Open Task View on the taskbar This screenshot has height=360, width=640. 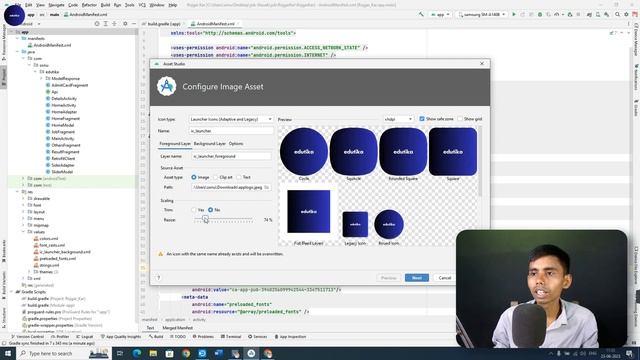tap(120, 353)
